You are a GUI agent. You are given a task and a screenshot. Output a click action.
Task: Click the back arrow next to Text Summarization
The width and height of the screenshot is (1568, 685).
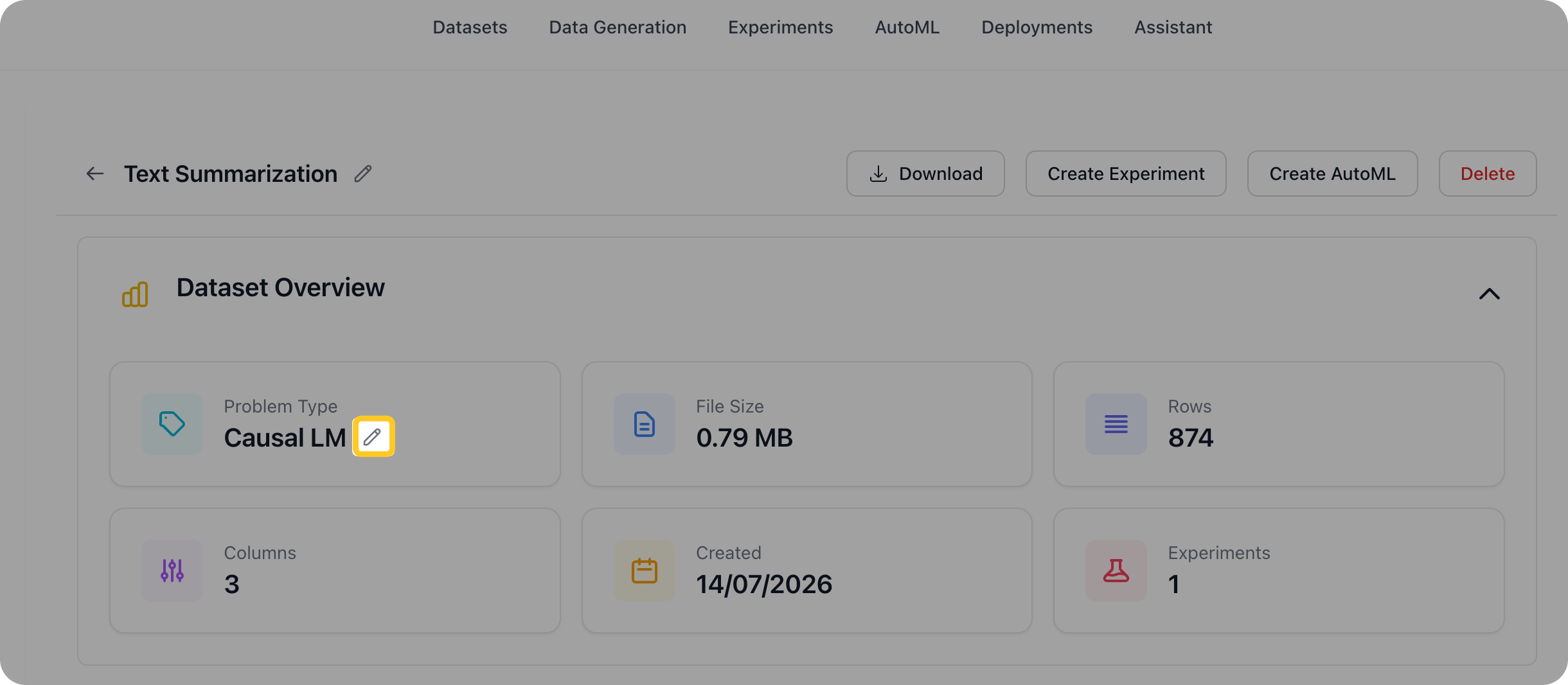click(95, 173)
